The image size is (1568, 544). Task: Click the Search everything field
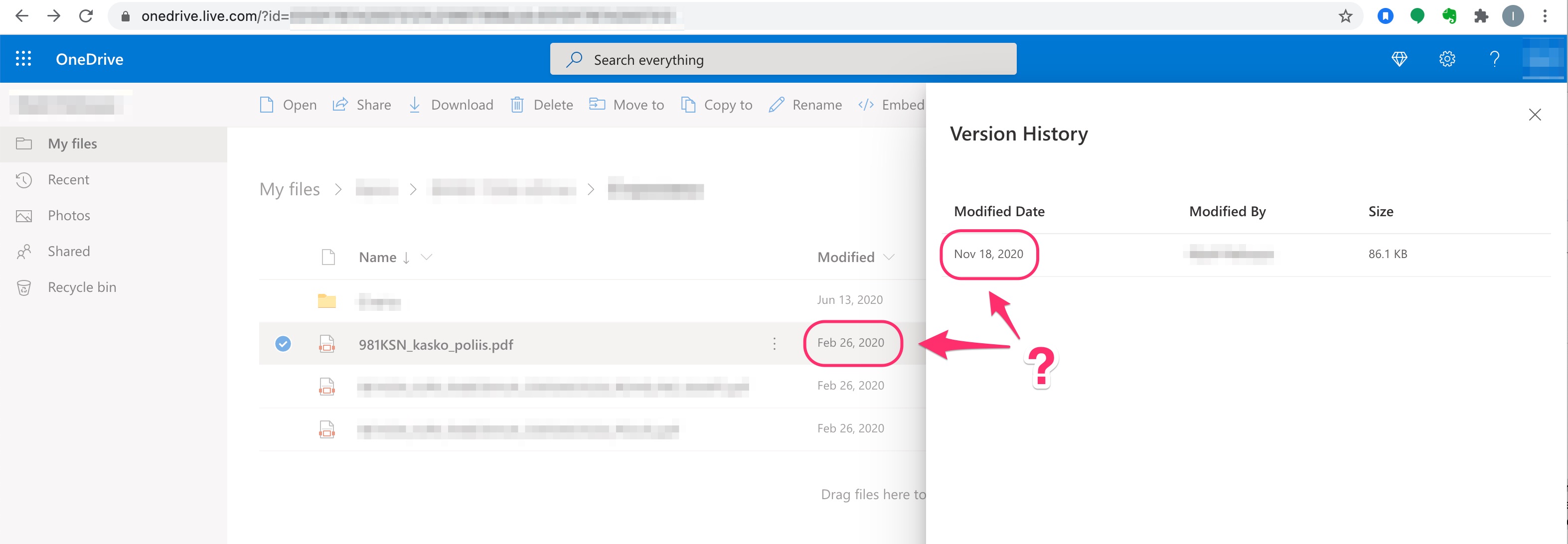[x=782, y=60]
